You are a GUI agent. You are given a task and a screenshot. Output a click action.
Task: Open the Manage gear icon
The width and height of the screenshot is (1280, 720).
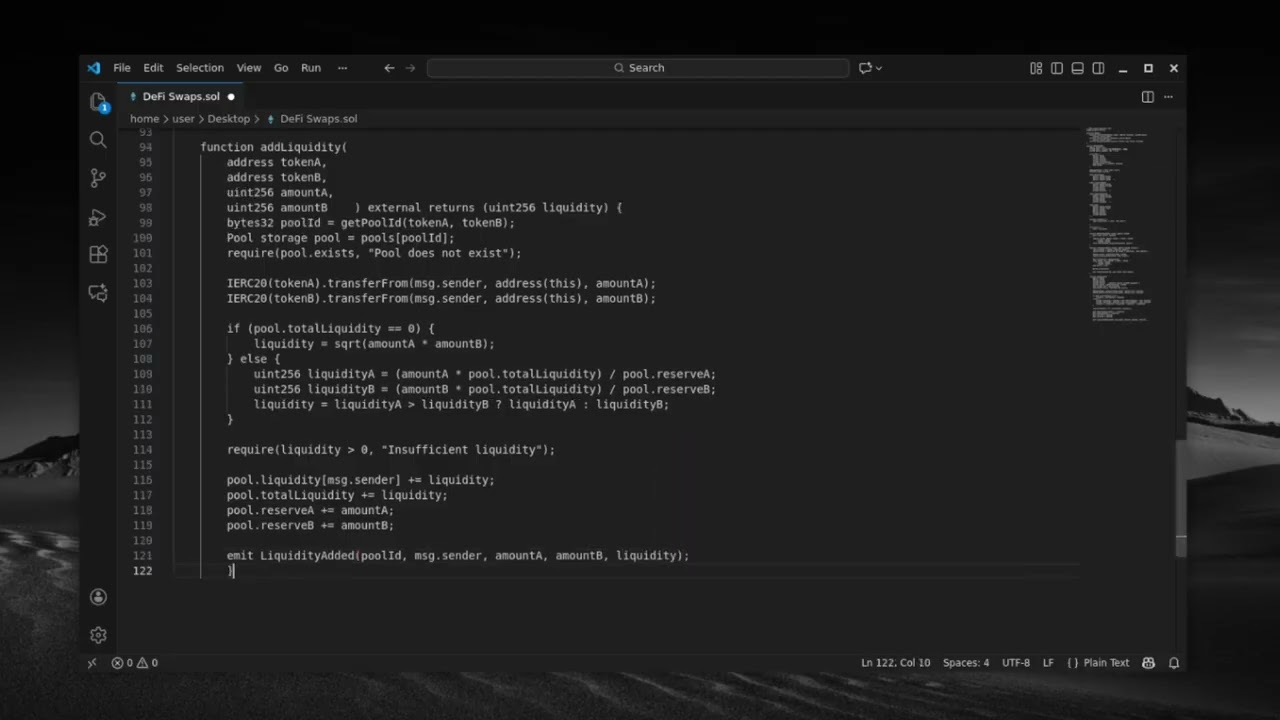[98, 635]
